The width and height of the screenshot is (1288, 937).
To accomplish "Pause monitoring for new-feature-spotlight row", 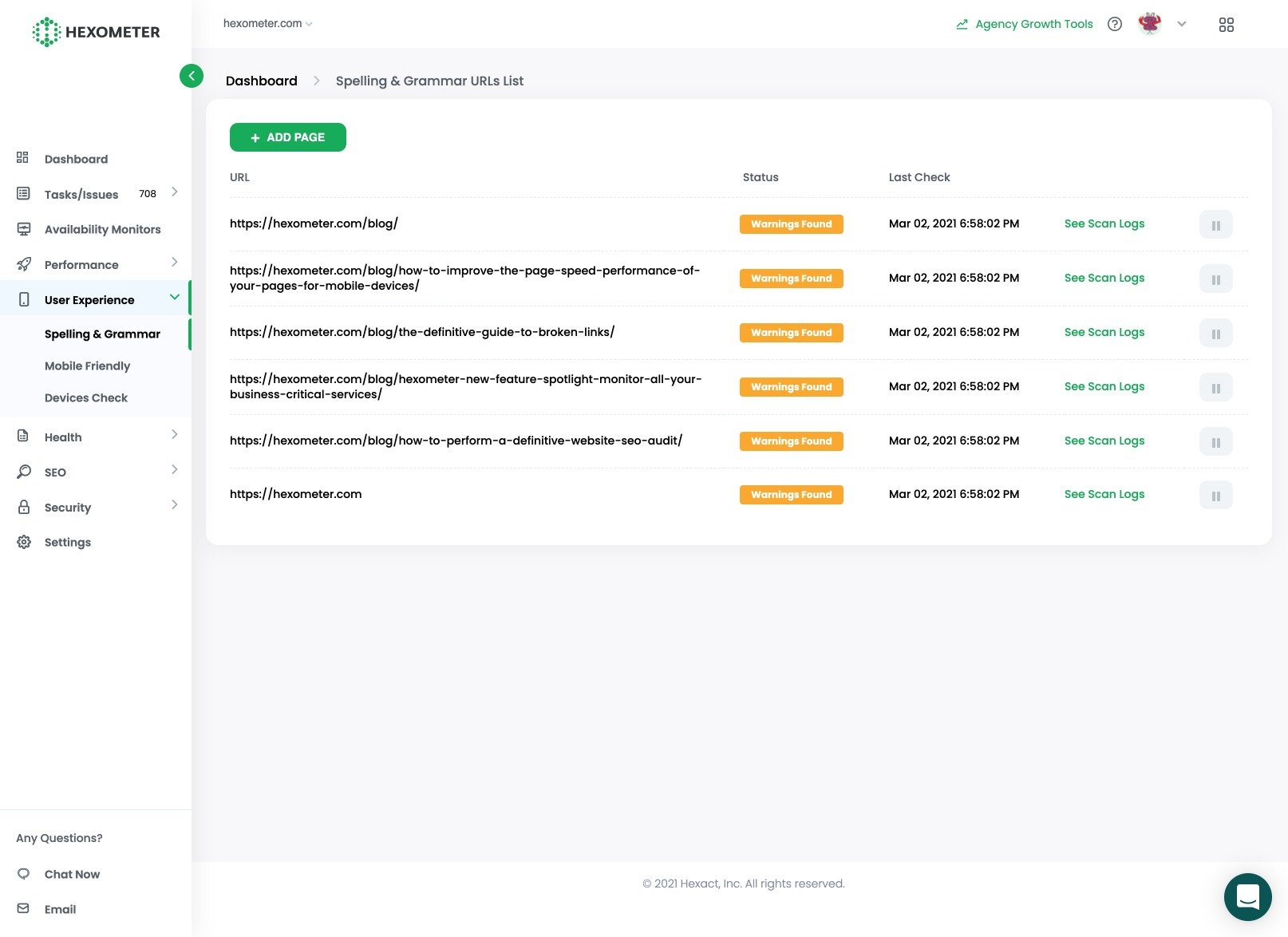I will point(1216,388).
